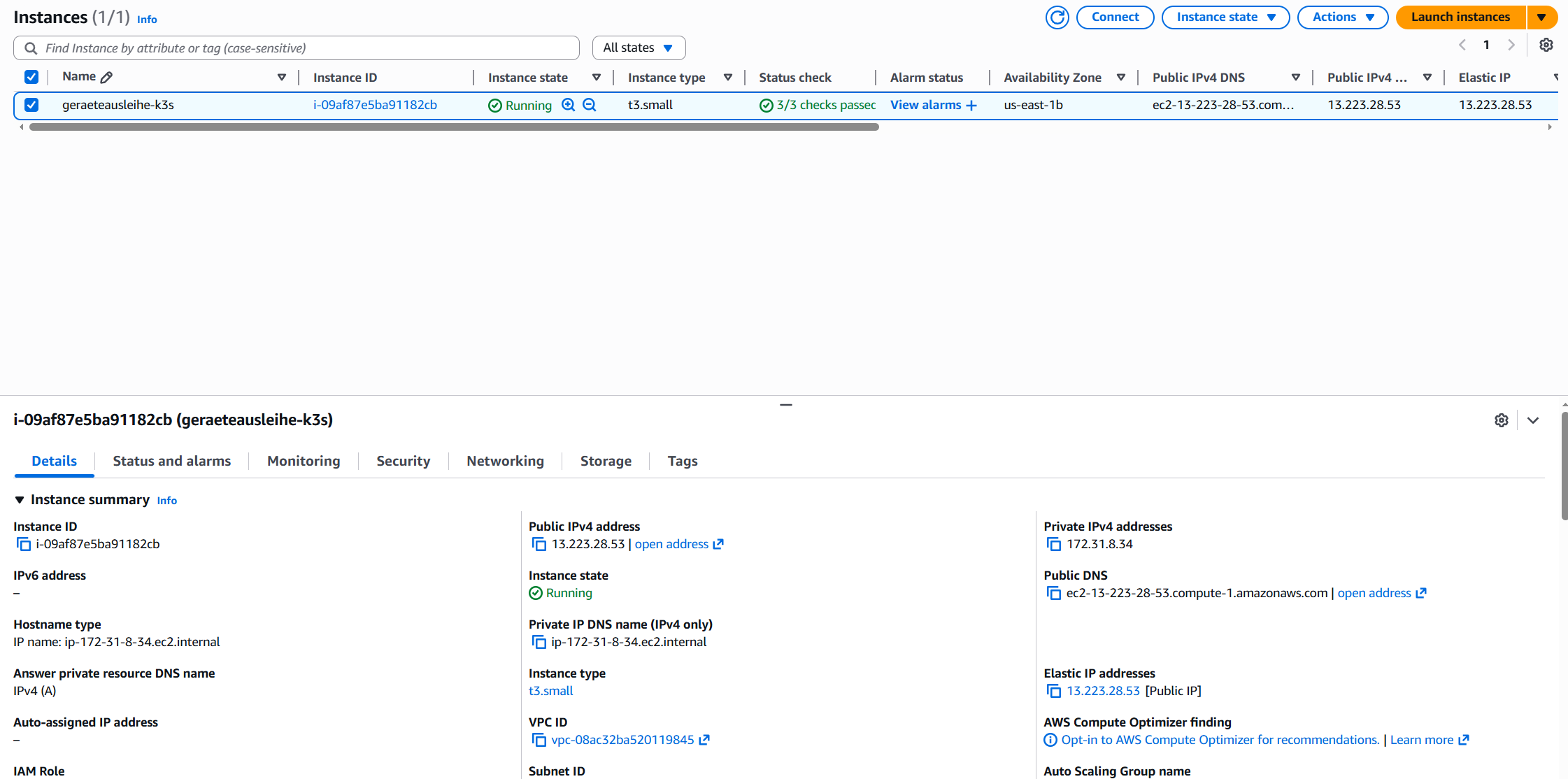Refresh the instances list
This screenshot has height=779, width=1568.
pyautogui.click(x=1057, y=17)
